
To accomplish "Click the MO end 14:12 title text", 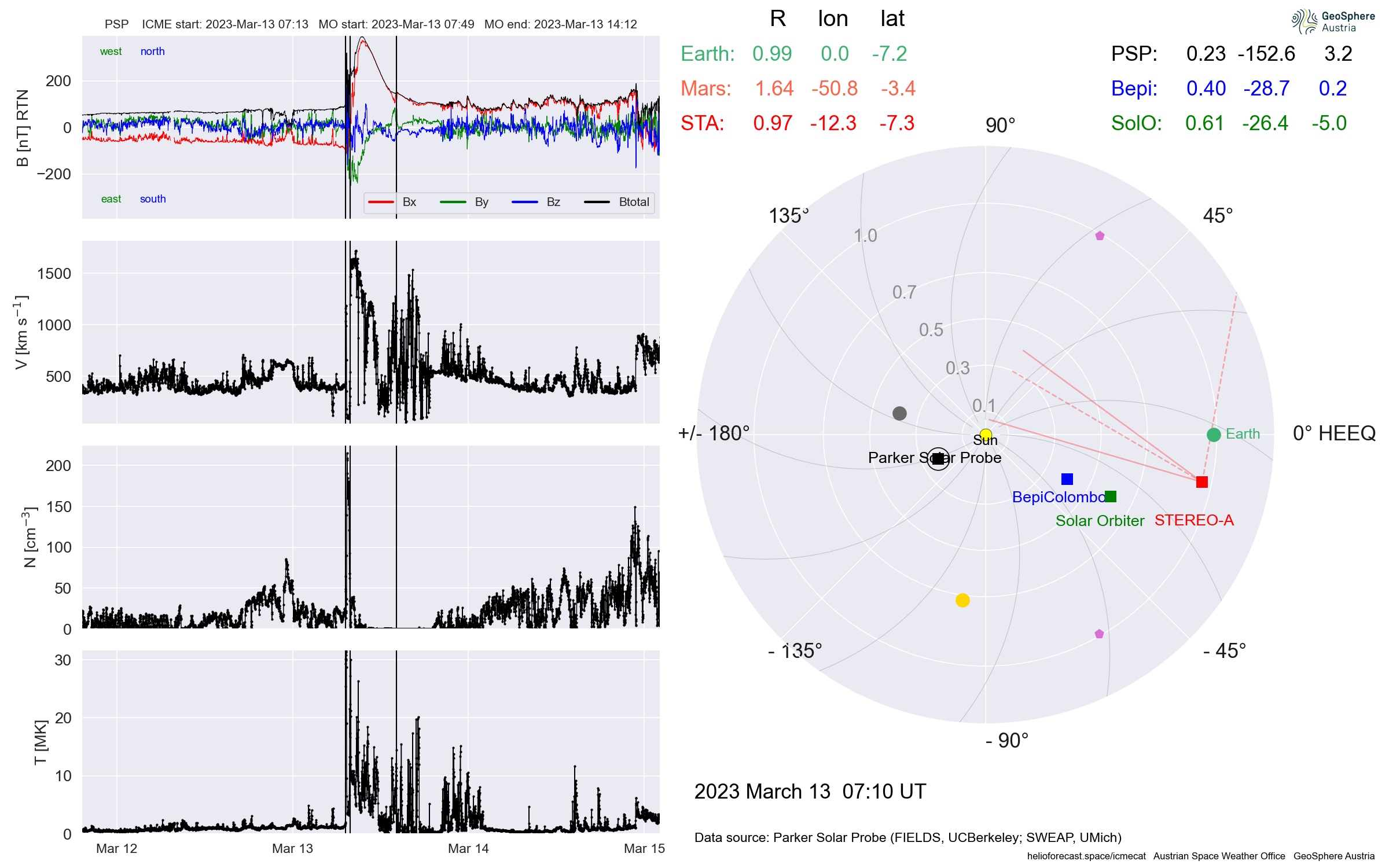I will (x=560, y=24).
